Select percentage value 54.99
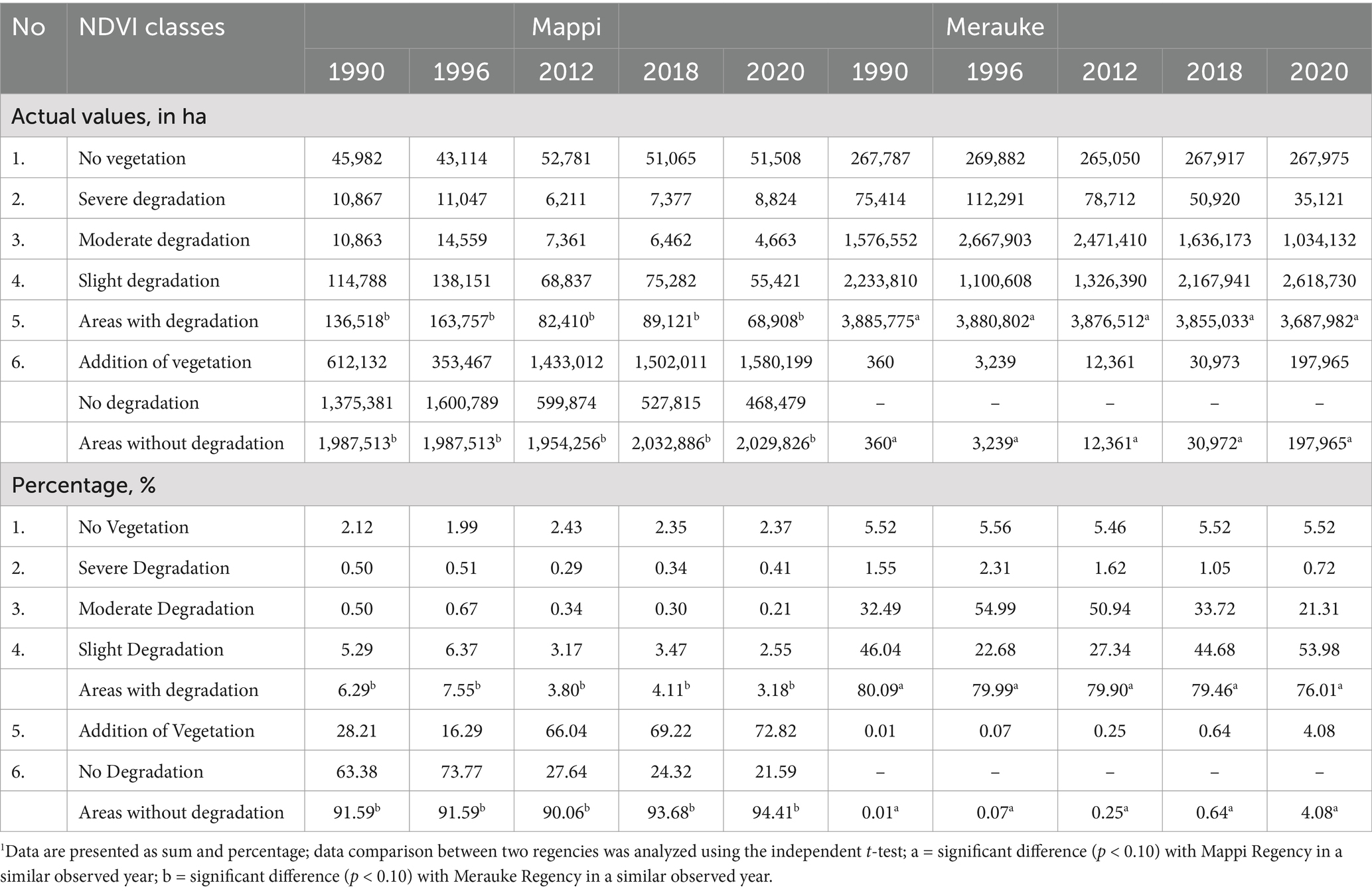The height and width of the screenshot is (891, 1372). click(994, 608)
